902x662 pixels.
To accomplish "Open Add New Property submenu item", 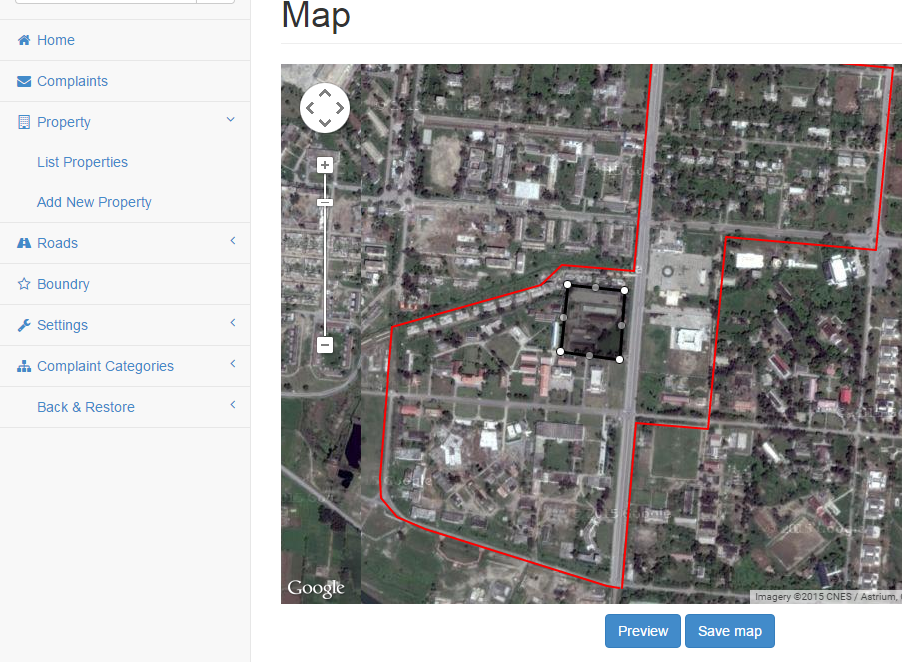I will [x=94, y=202].
